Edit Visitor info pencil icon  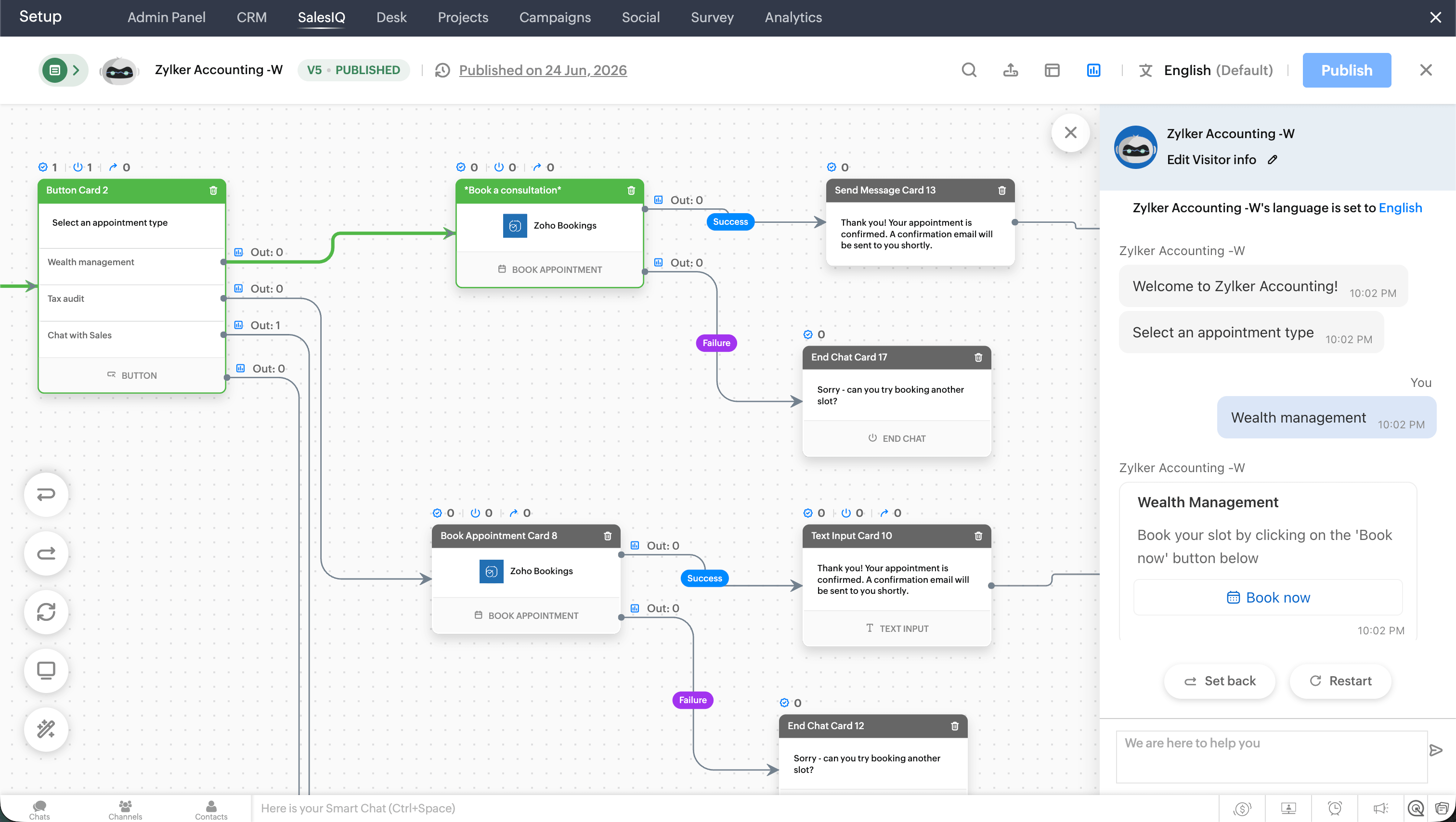pyautogui.click(x=1272, y=160)
